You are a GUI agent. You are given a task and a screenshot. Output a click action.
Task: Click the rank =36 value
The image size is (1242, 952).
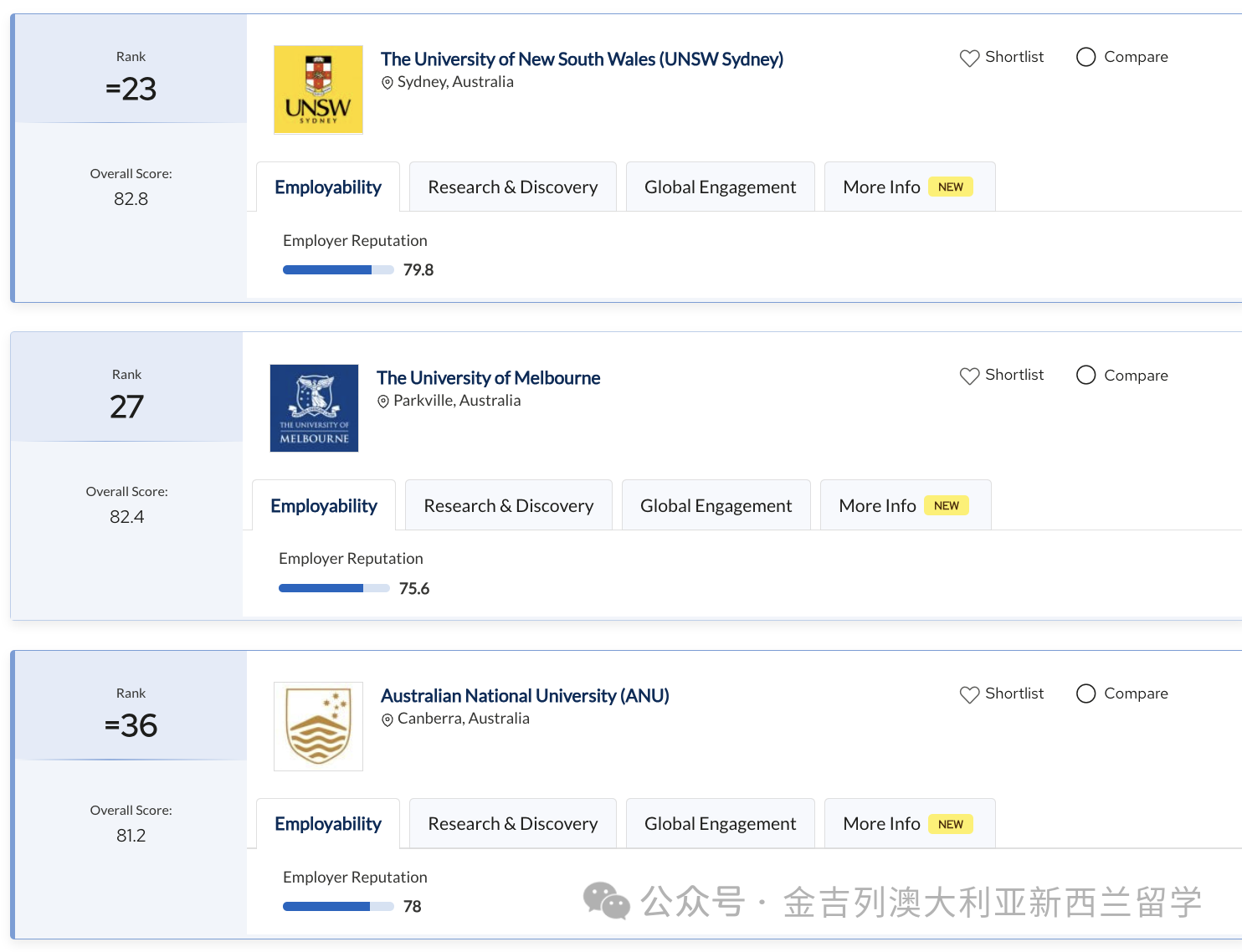click(x=131, y=725)
